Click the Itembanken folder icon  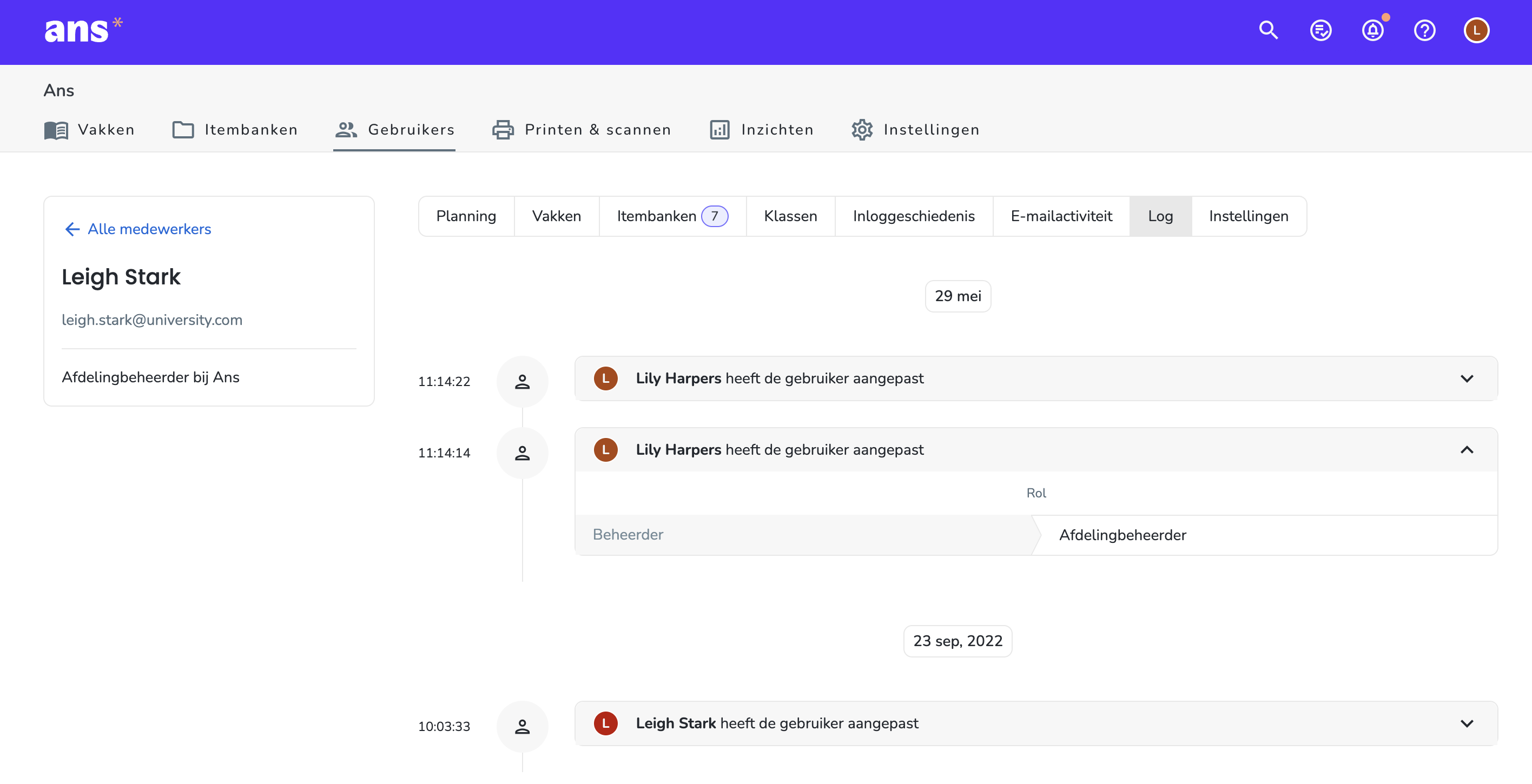[x=183, y=130]
